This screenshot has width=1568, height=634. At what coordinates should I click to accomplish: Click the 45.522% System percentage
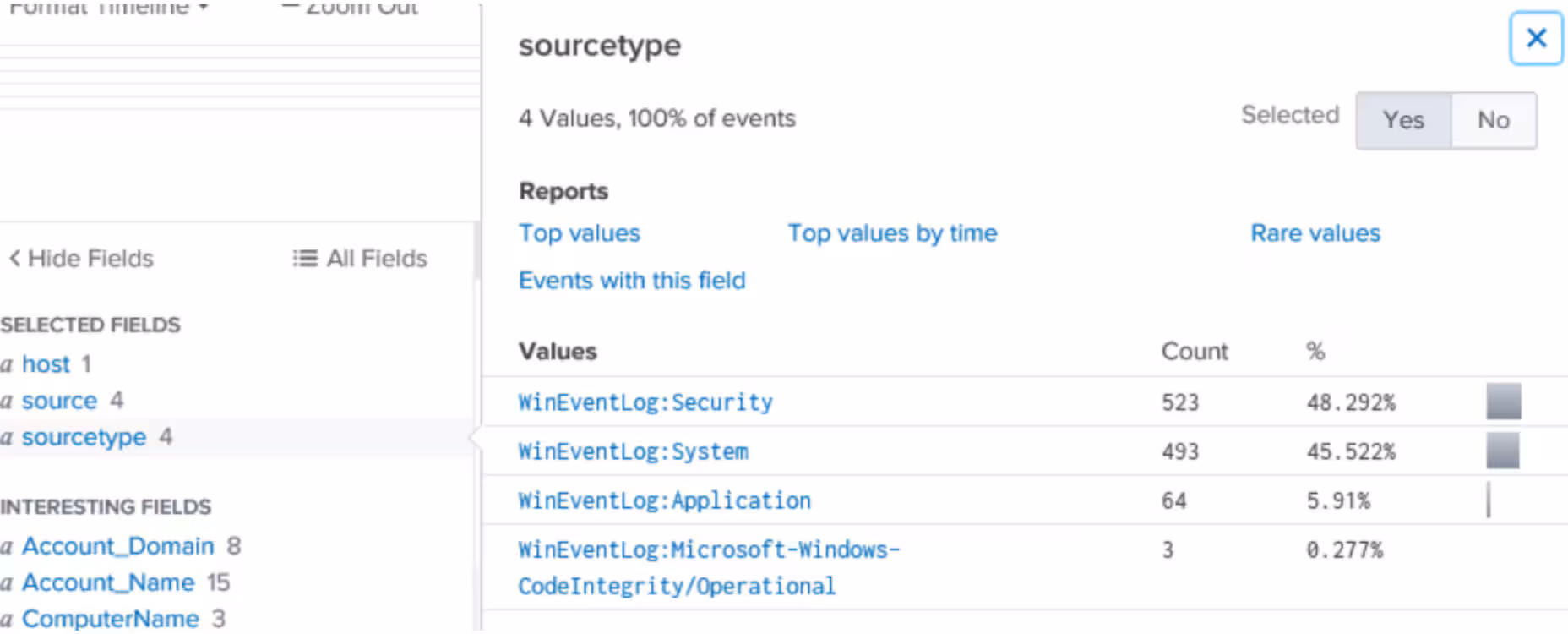click(x=1351, y=451)
